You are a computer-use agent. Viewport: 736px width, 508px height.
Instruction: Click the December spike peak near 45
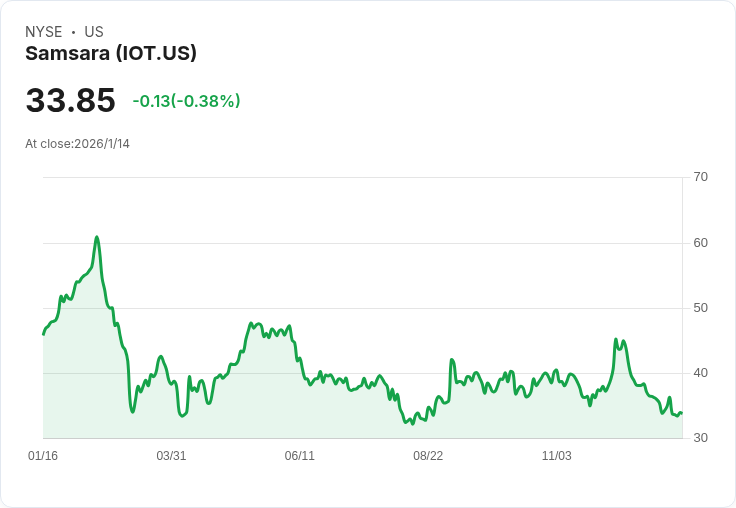(616, 340)
